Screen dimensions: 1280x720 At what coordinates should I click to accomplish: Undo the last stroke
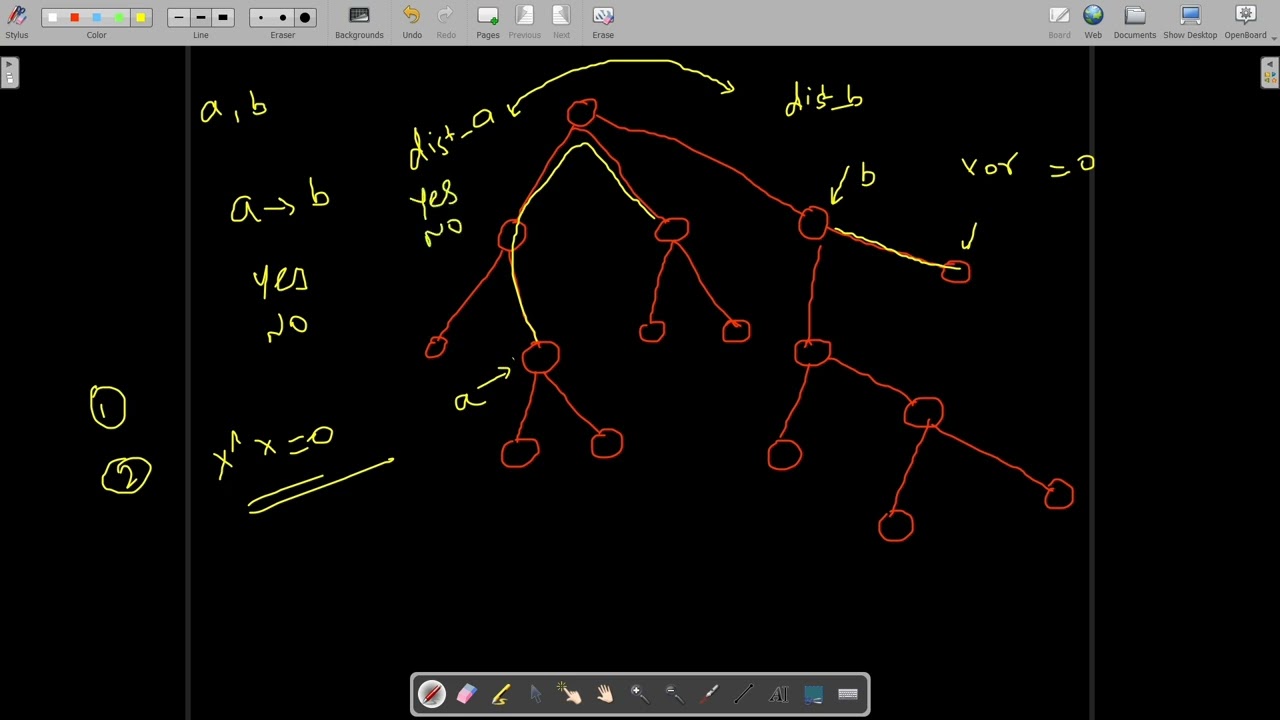(x=412, y=22)
